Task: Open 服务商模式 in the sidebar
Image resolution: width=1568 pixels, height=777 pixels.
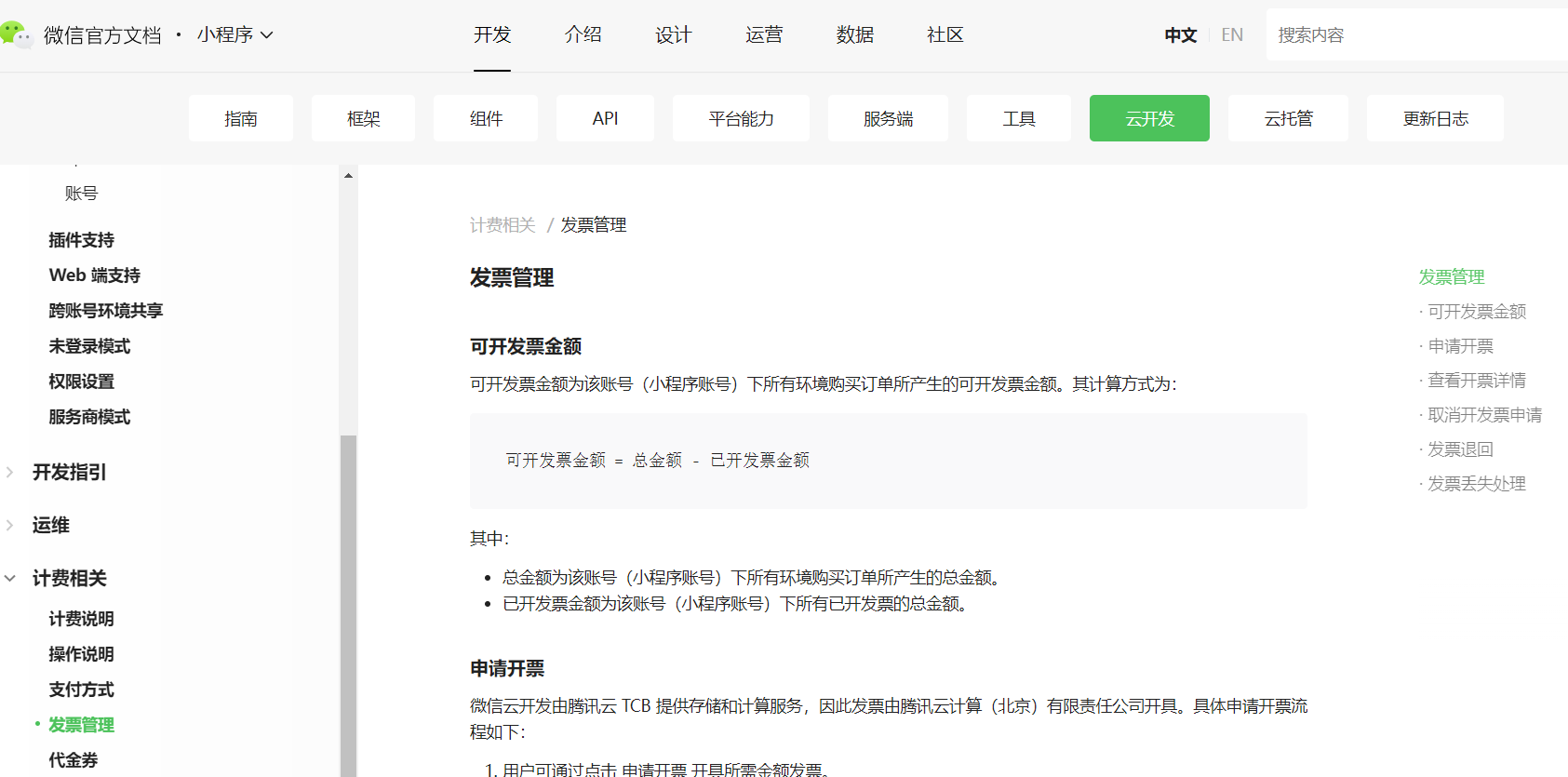Action: click(x=89, y=417)
